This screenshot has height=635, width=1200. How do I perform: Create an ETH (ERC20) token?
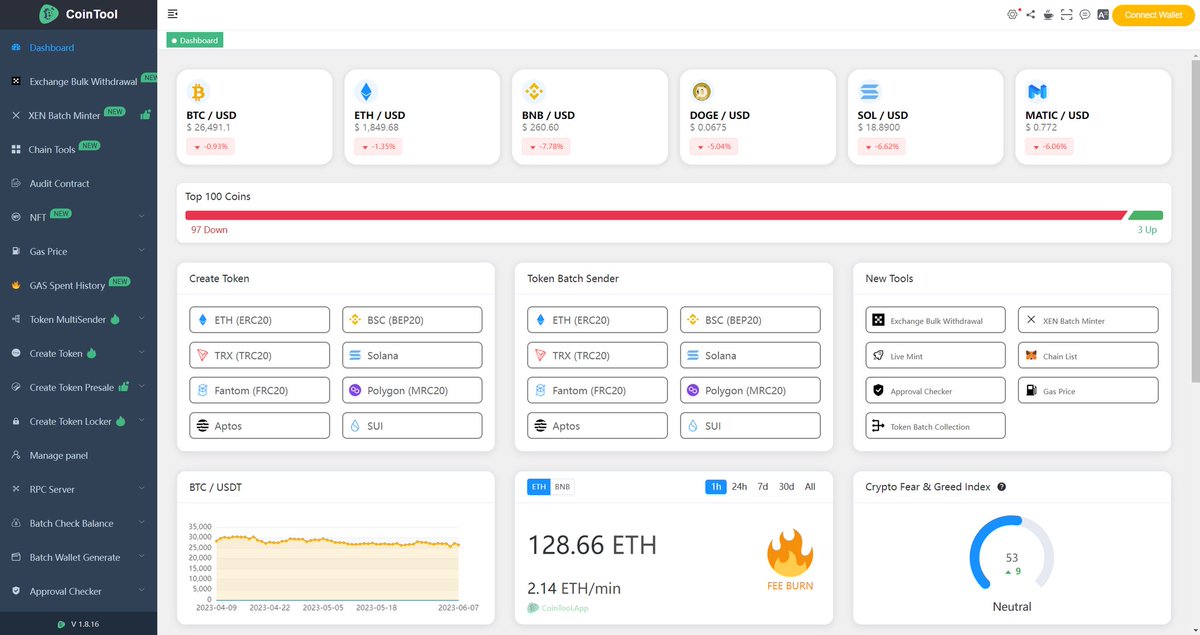point(259,320)
